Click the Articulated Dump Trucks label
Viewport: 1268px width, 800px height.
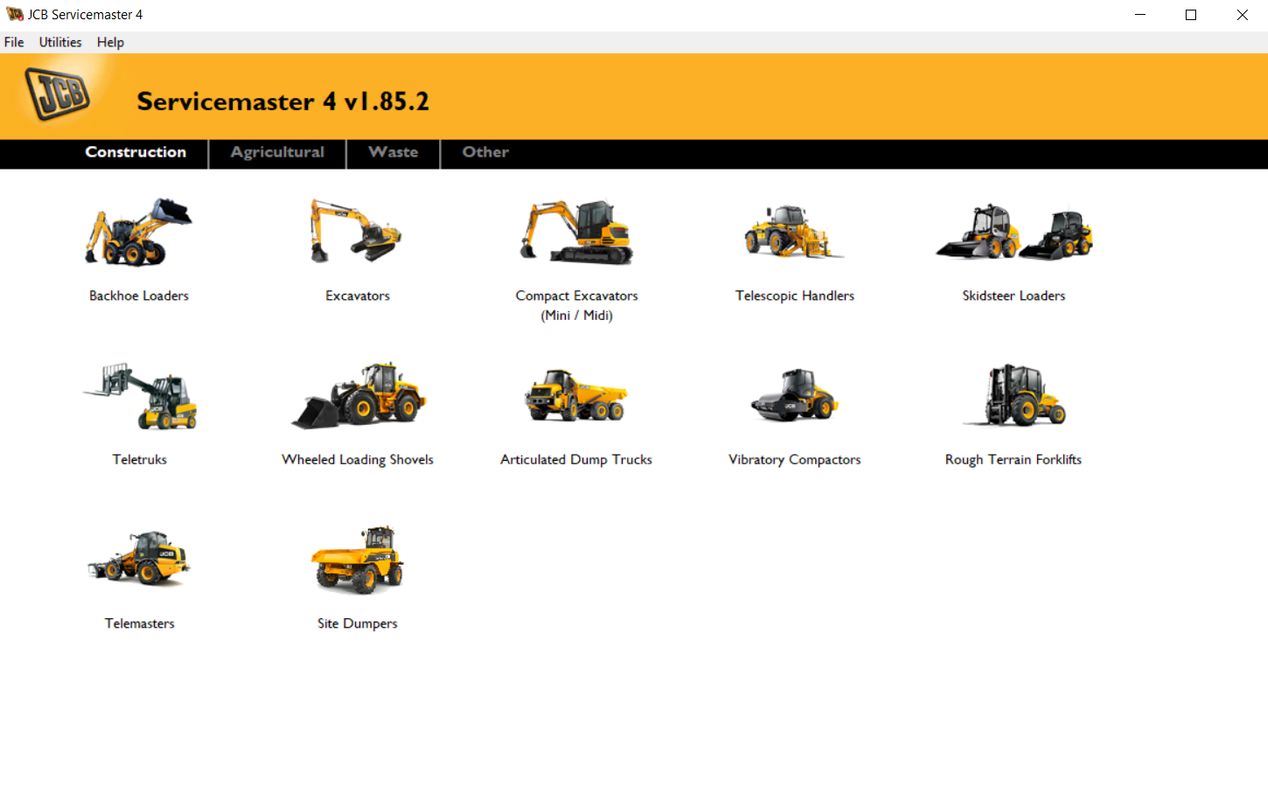576,460
